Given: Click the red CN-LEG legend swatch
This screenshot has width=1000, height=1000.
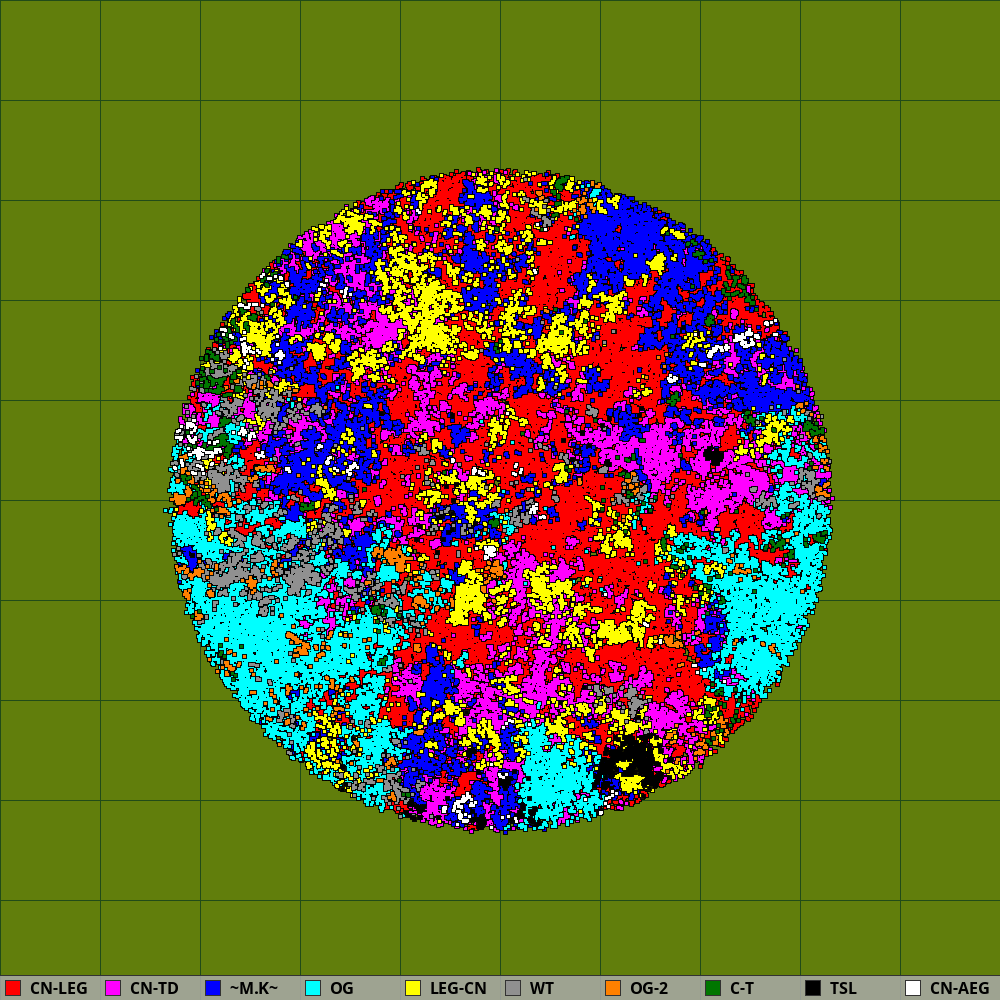Looking at the screenshot, I should (x=13, y=988).
